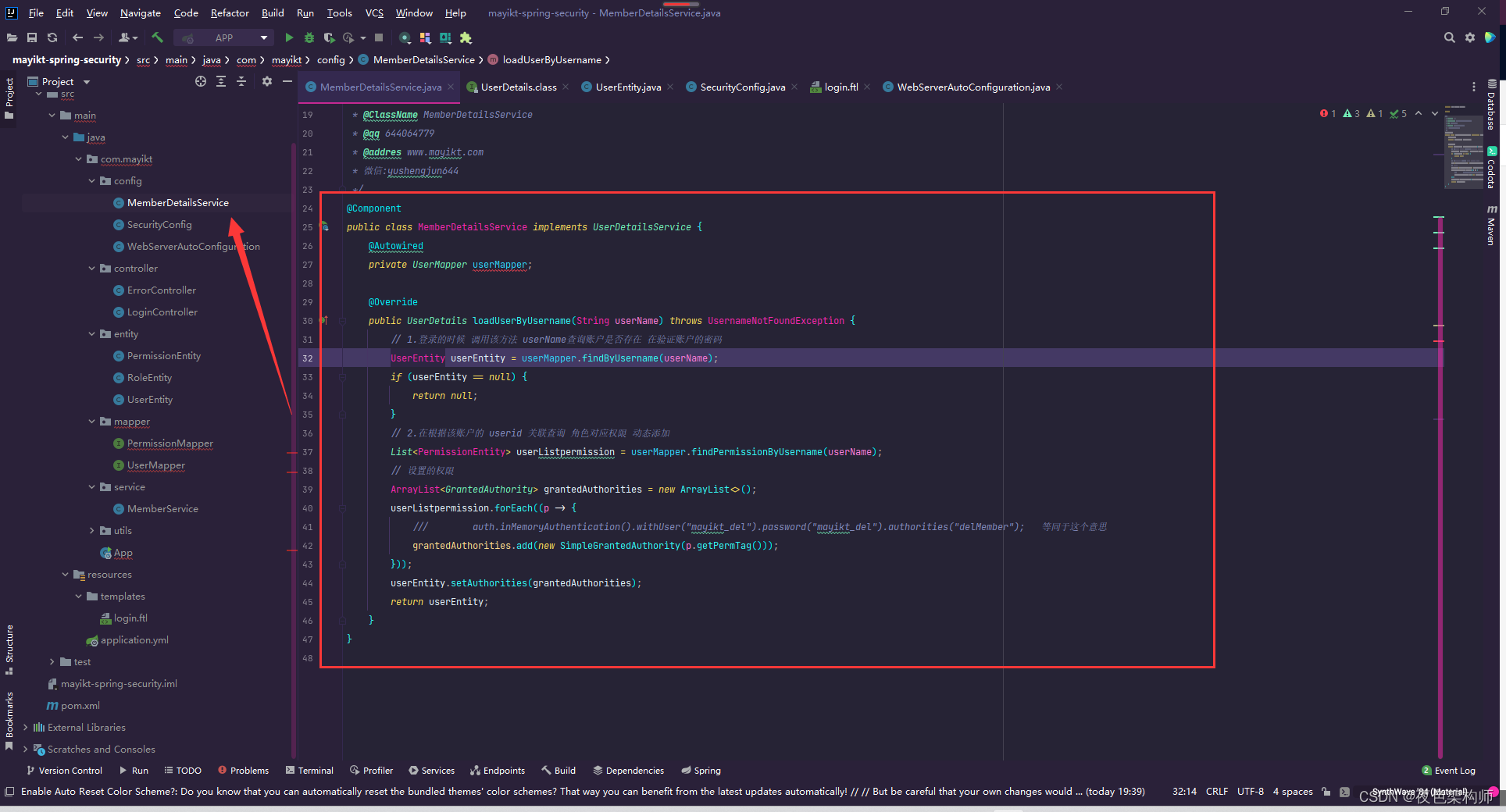Image resolution: width=1506 pixels, height=812 pixels.
Task: Navigate forward with the right arrow
Action: coord(98,37)
